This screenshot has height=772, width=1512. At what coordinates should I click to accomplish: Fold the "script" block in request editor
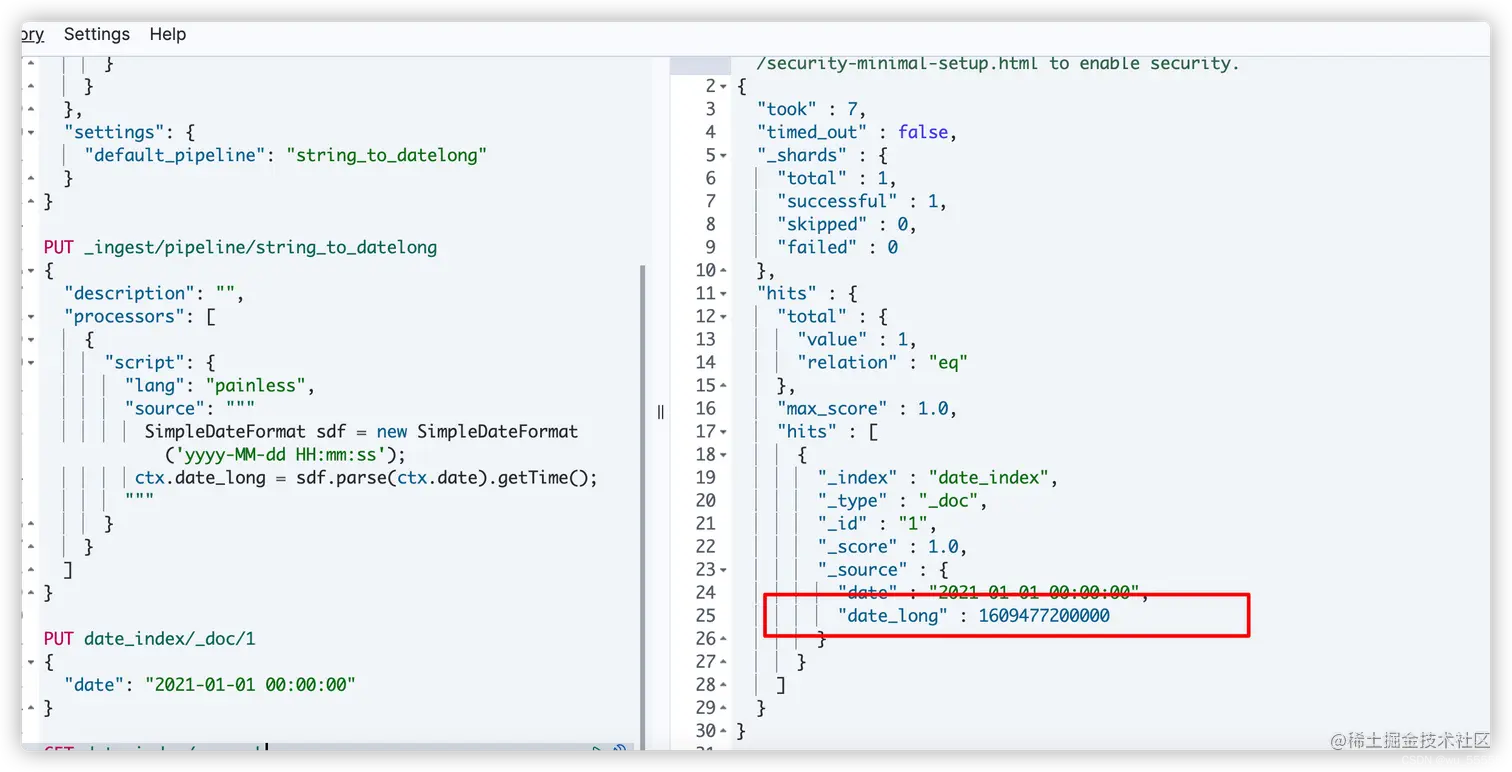[29, 362]
